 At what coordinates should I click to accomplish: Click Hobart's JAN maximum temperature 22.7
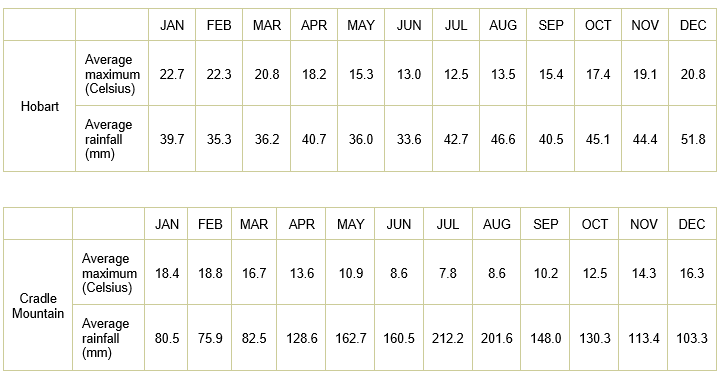point(172,74)
